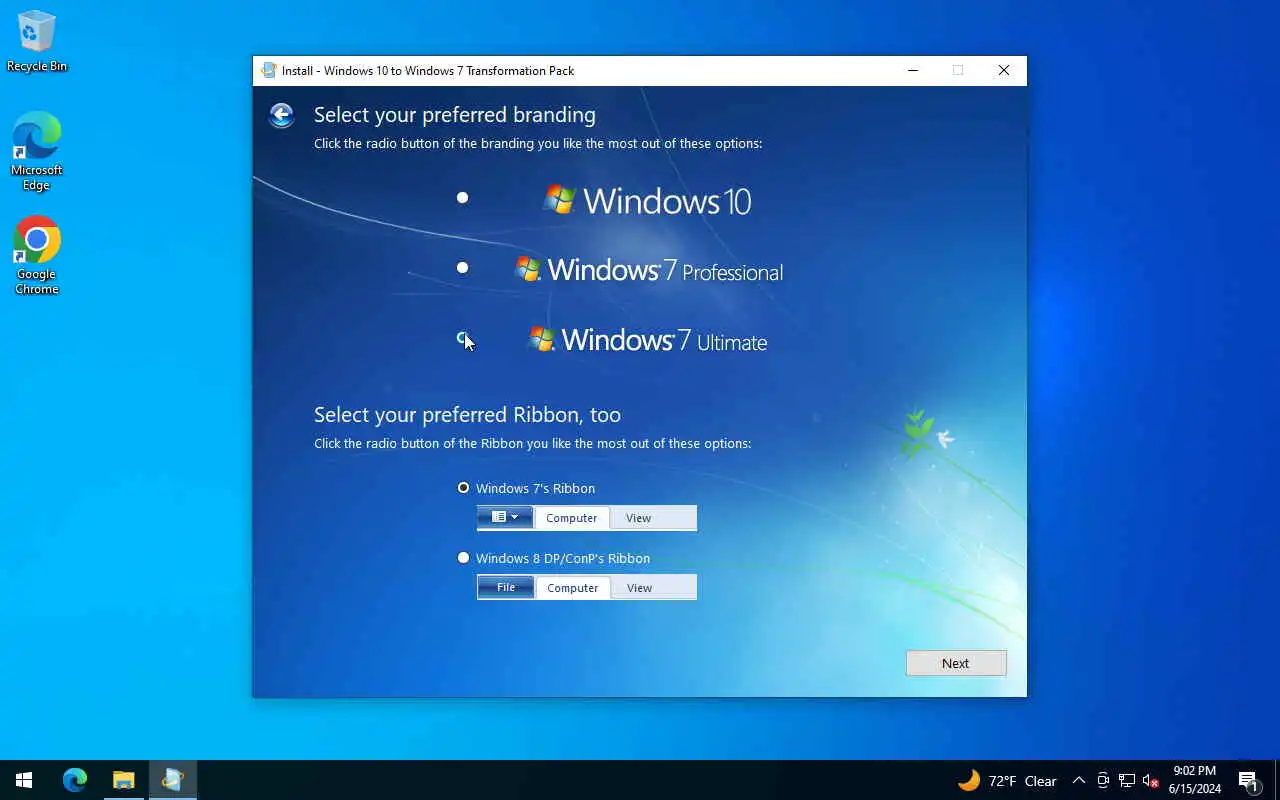Choose the Windows 8 DP/ConP's Ribbon option
This screenshot has height=800, width=1280.
click(553, 558)
